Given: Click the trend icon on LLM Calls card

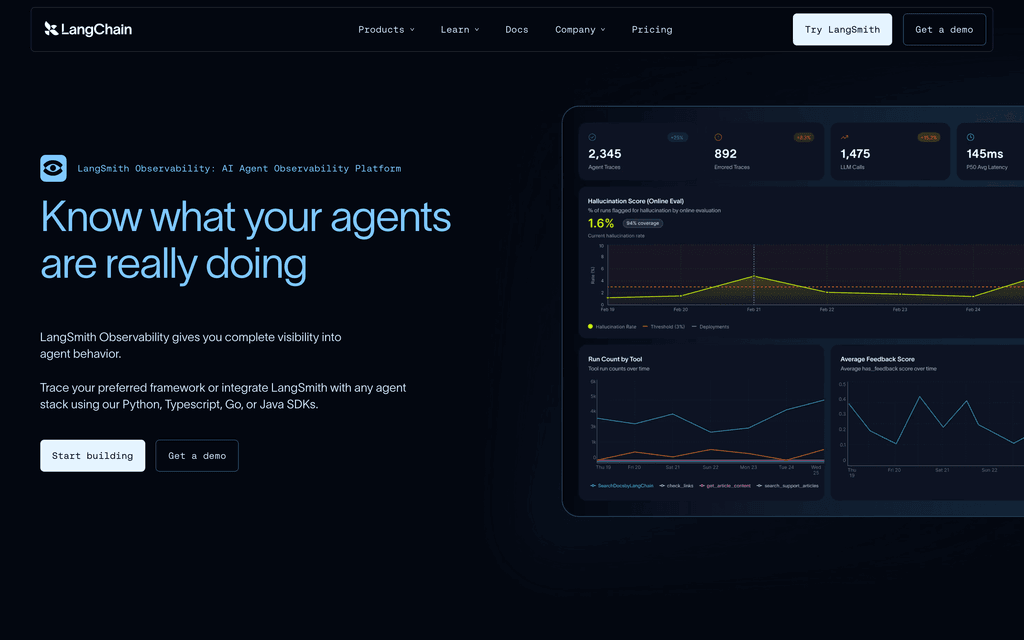Looking at the screenshot, I should pos(844,137).
